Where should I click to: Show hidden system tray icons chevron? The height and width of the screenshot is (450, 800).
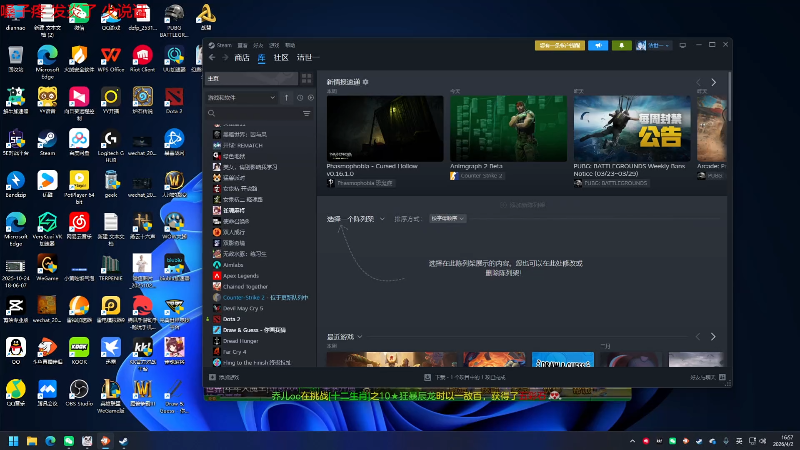[633, 441]
